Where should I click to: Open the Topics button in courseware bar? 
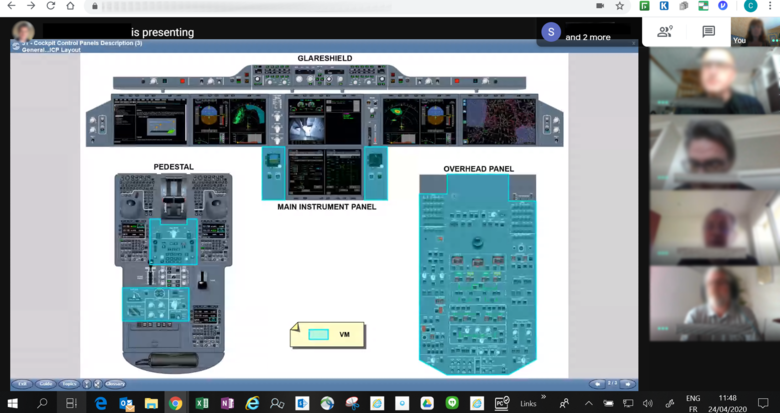(x=69, y=384)
